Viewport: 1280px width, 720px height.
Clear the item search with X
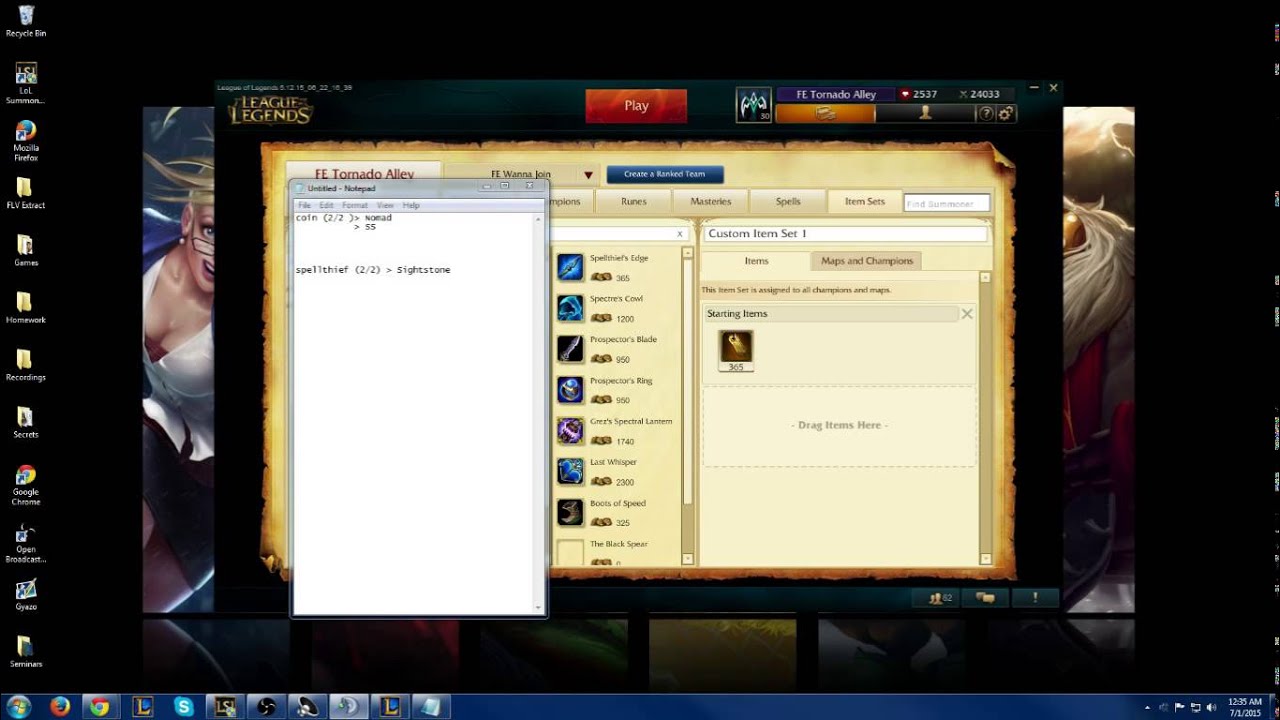pyautogui.click(x=680, y=234)
